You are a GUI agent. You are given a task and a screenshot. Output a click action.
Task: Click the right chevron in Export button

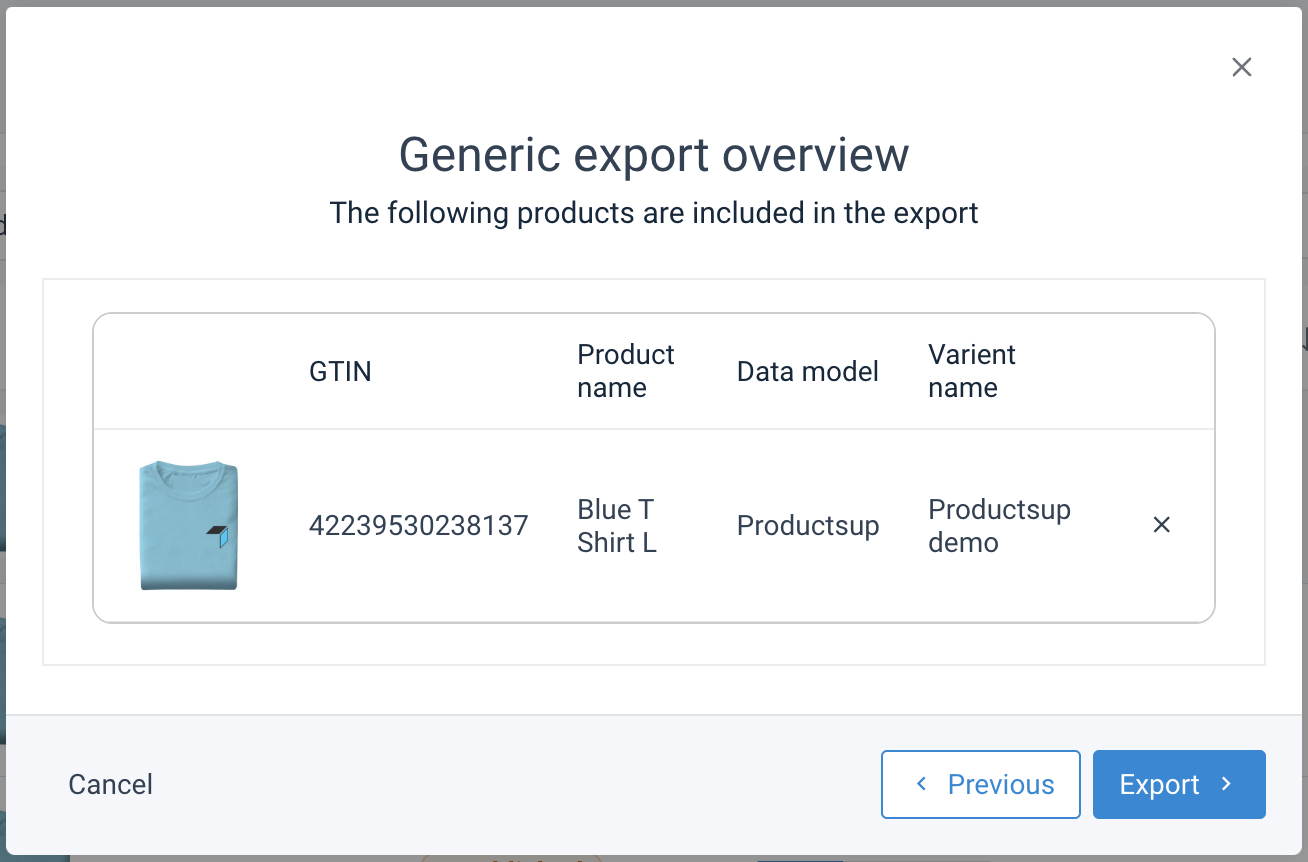pyautogui.click(x=1227, y=784)
